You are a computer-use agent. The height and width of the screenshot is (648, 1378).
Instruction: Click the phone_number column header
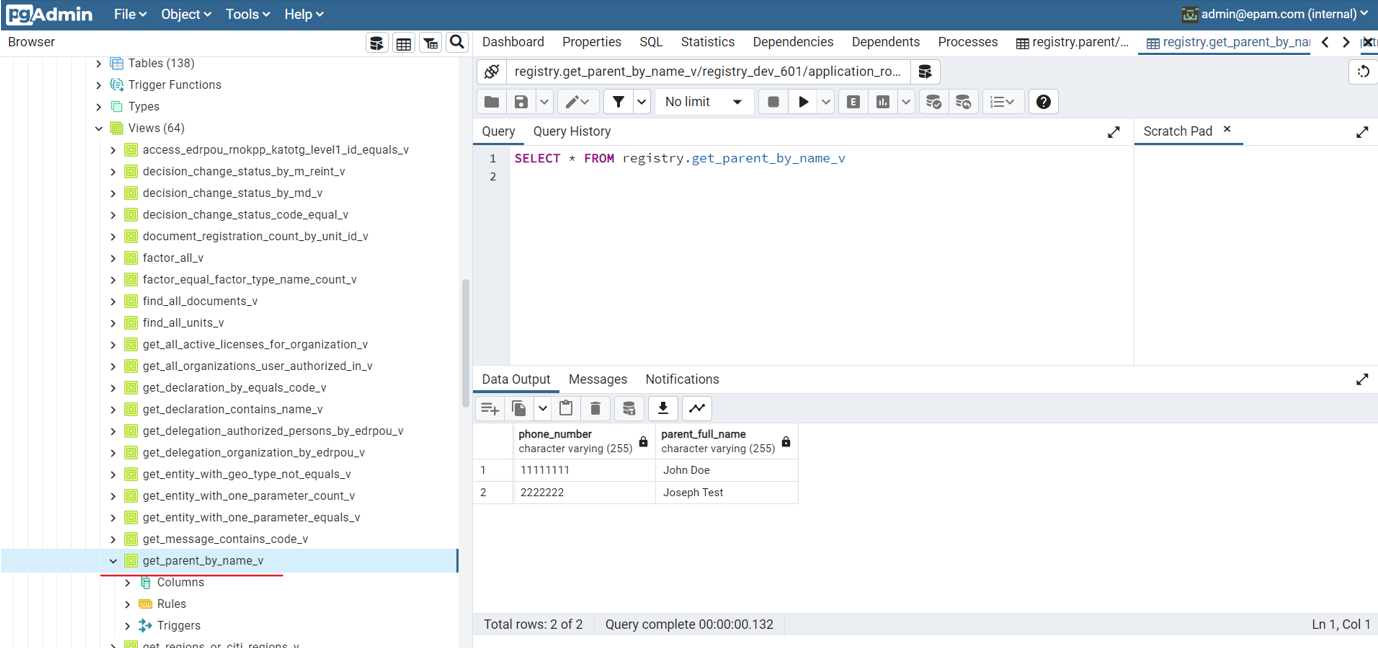[584, 441]
